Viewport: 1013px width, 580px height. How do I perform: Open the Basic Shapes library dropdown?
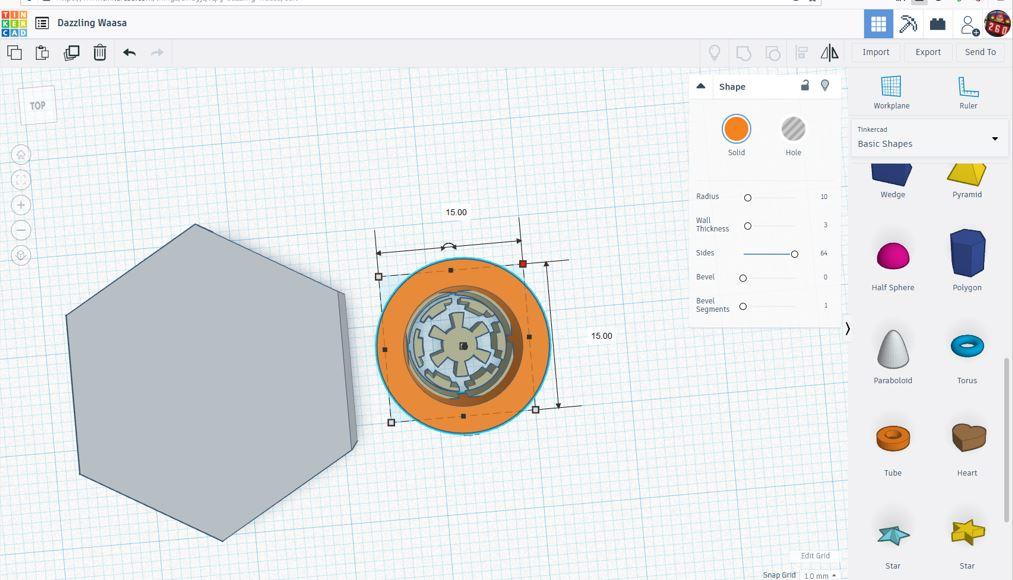[929, 138]
